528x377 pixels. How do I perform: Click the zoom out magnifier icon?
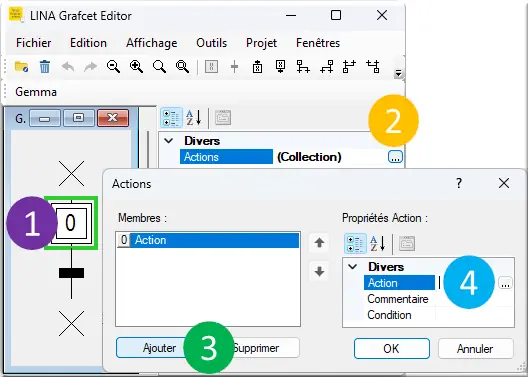(113, 67)
